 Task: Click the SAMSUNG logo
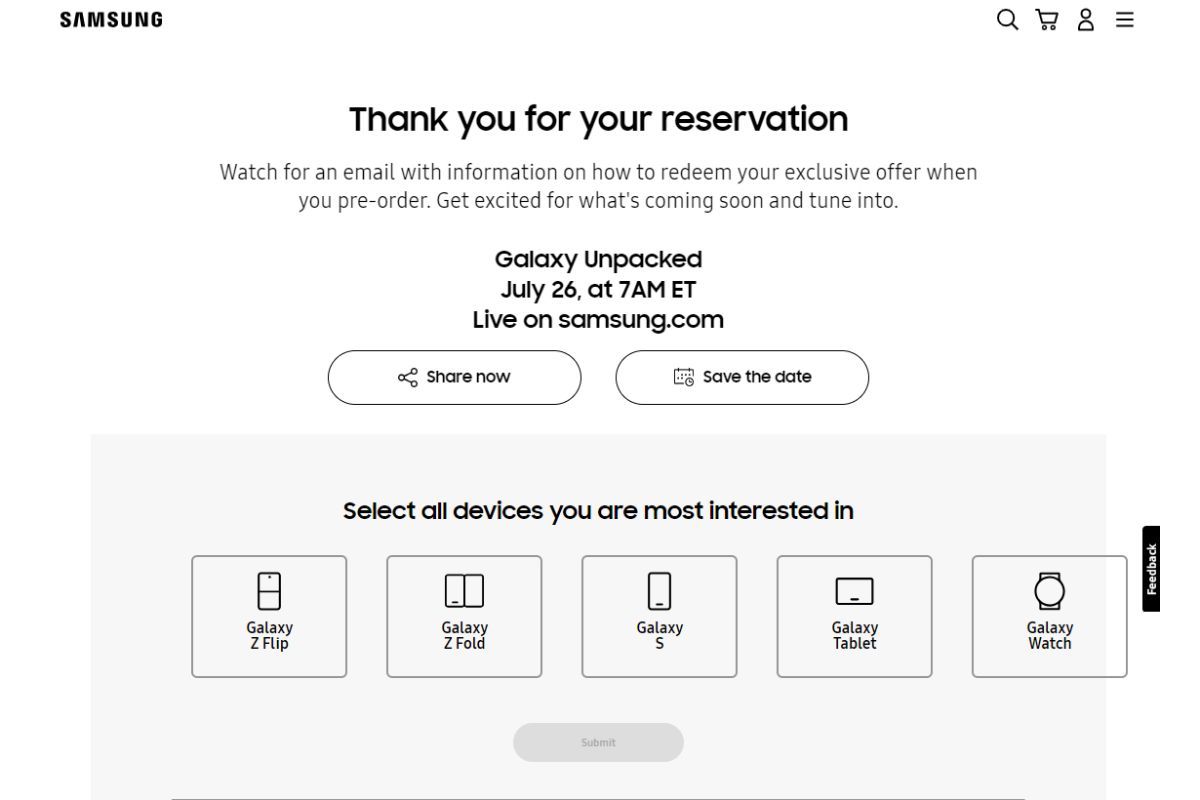[110, 18]
